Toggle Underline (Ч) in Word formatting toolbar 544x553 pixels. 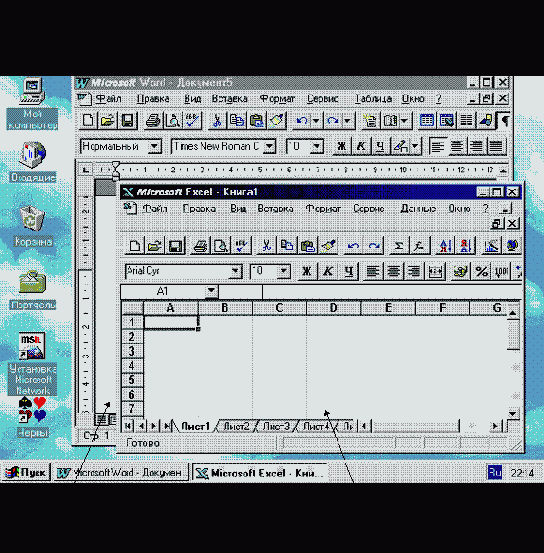click(380, 146)
